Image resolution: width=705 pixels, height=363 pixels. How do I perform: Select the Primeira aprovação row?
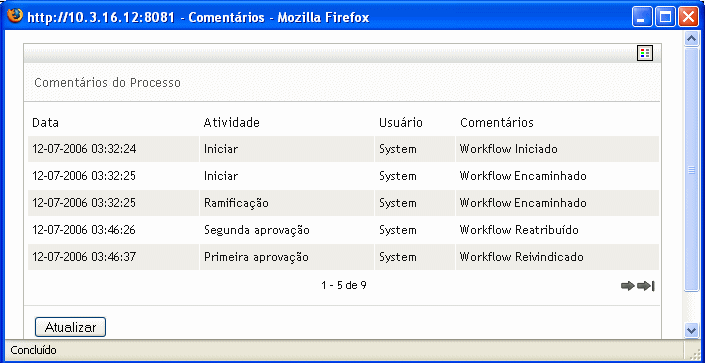click(344, 257)
